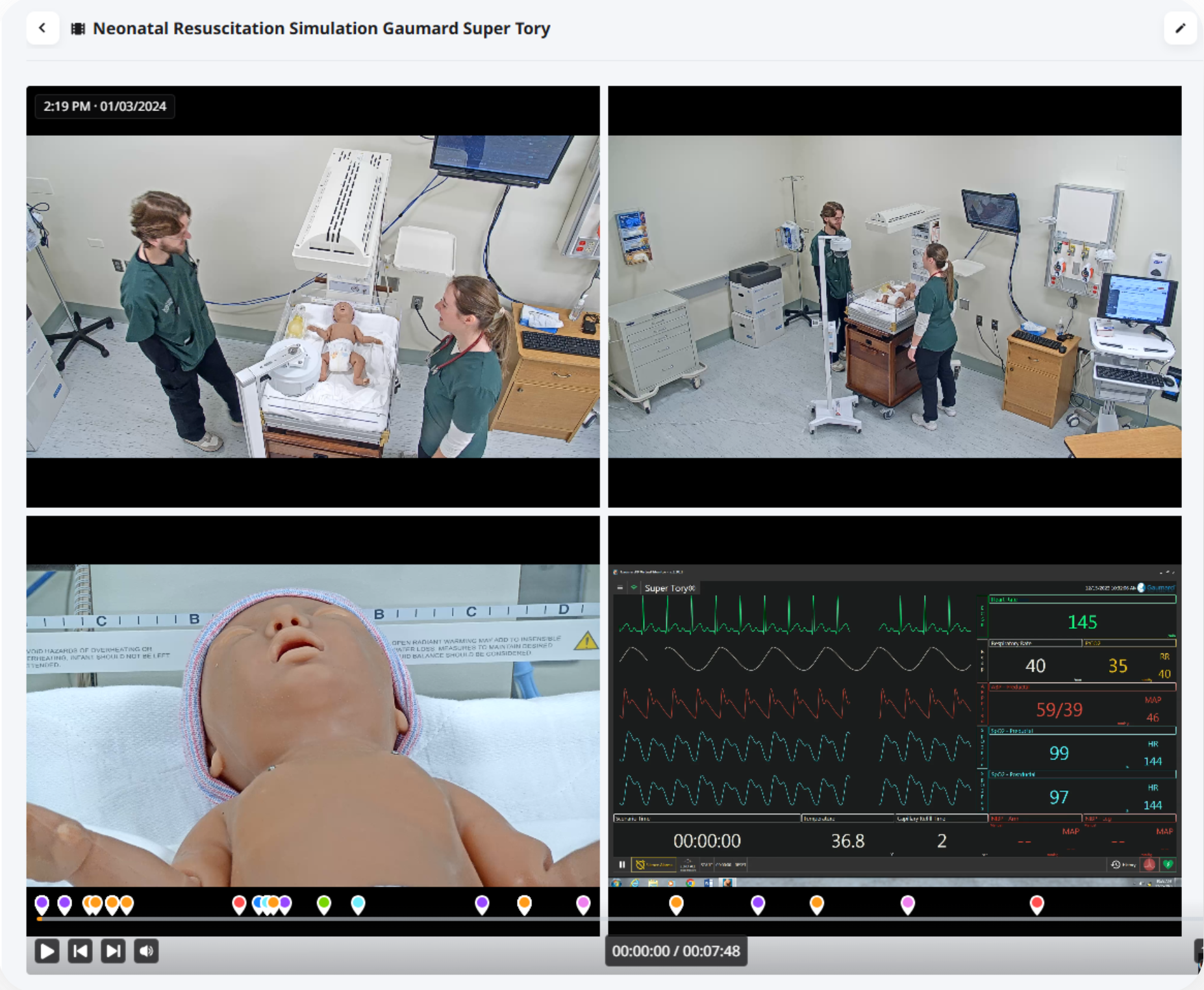Toggle Silence Alarms on the vitals monitor
The image size is (1204, 990).
(x=653, y=864)
